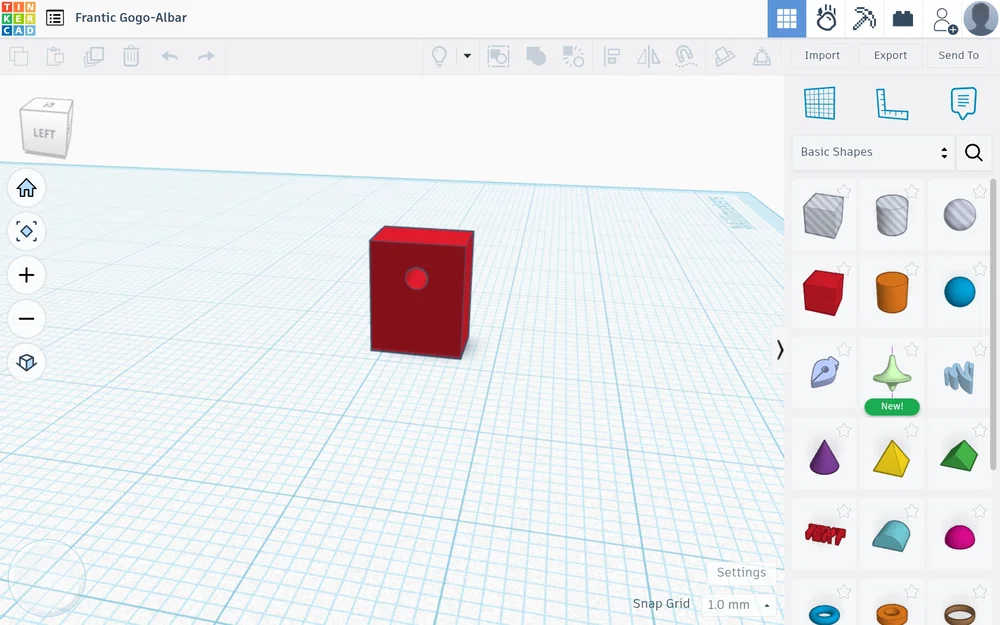The image size is (1000, 625).
Task: Click the Send To button
Action: coord(959,55)
